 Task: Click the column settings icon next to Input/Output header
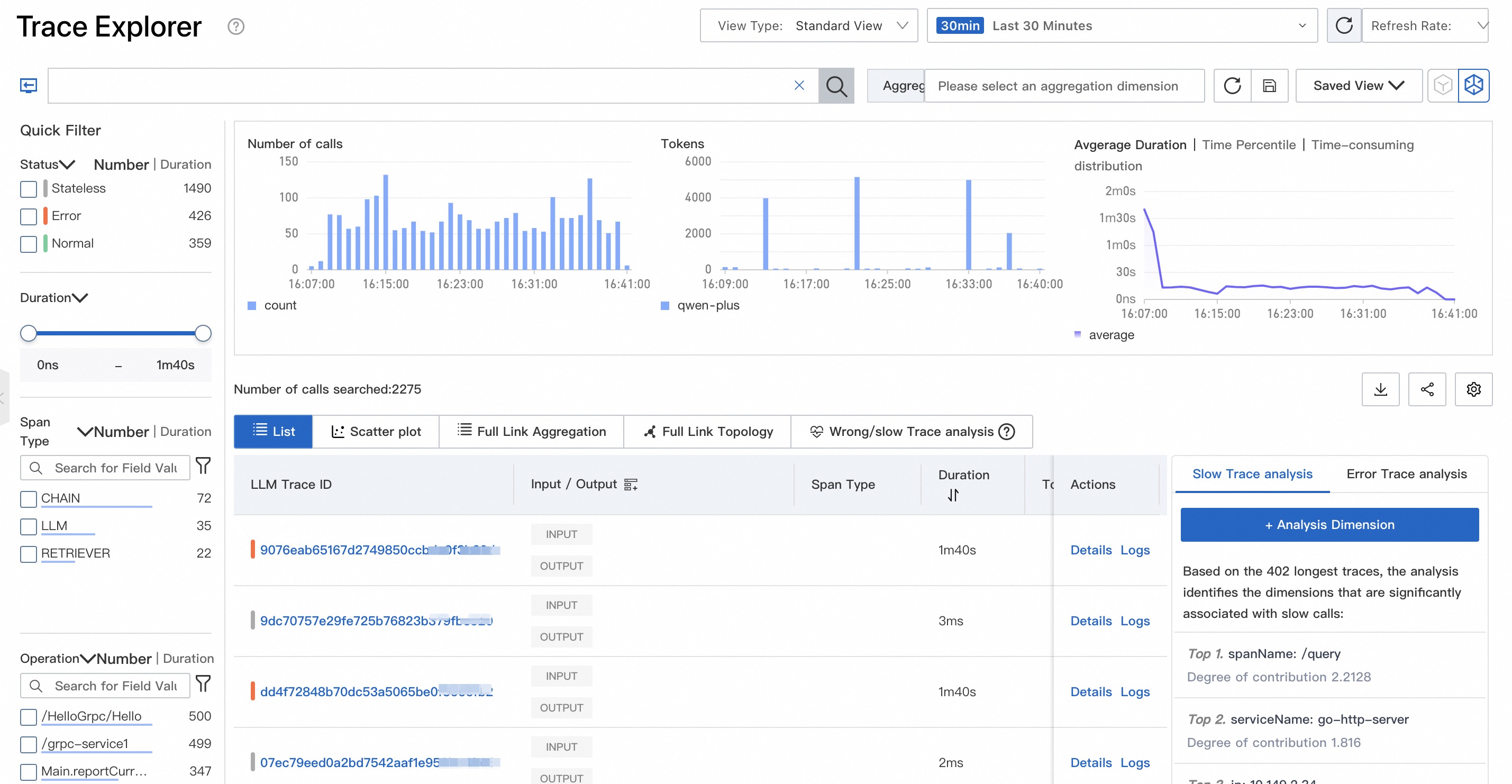click(631, 485)
